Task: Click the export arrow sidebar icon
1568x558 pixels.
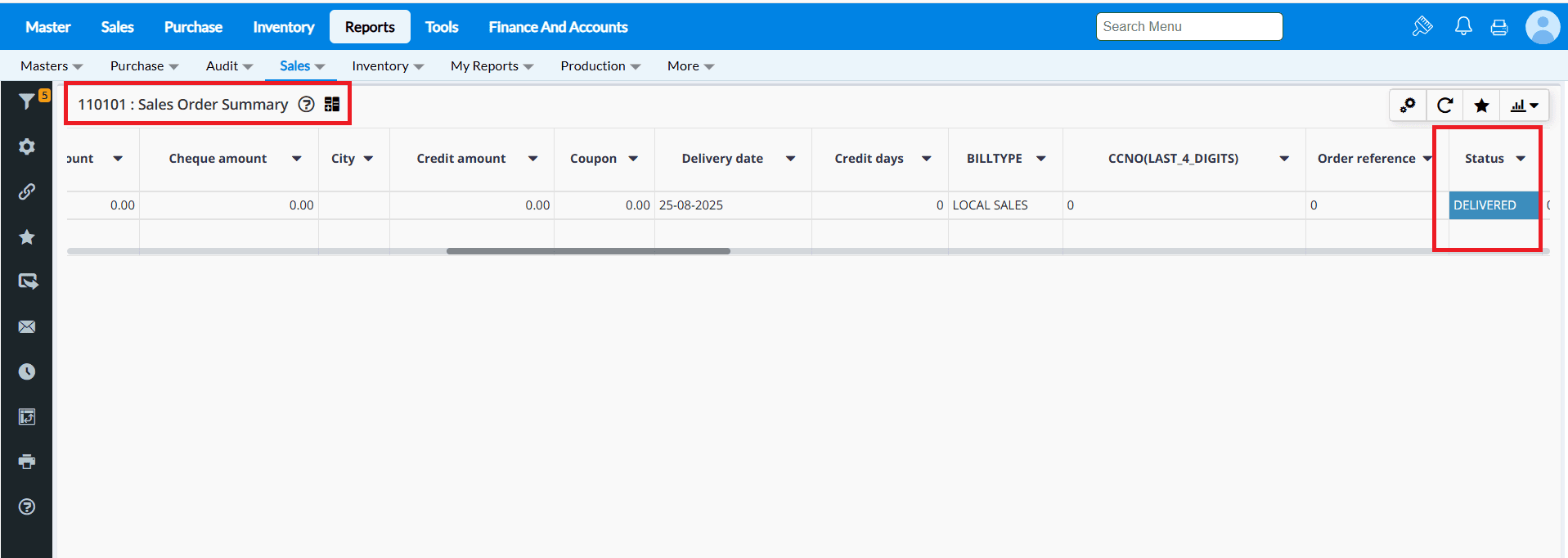Action: (27, 281)
